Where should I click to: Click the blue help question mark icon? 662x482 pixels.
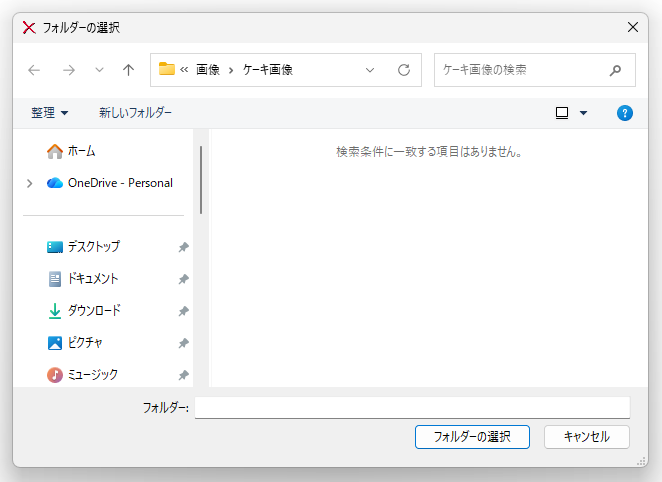[625, 113]
